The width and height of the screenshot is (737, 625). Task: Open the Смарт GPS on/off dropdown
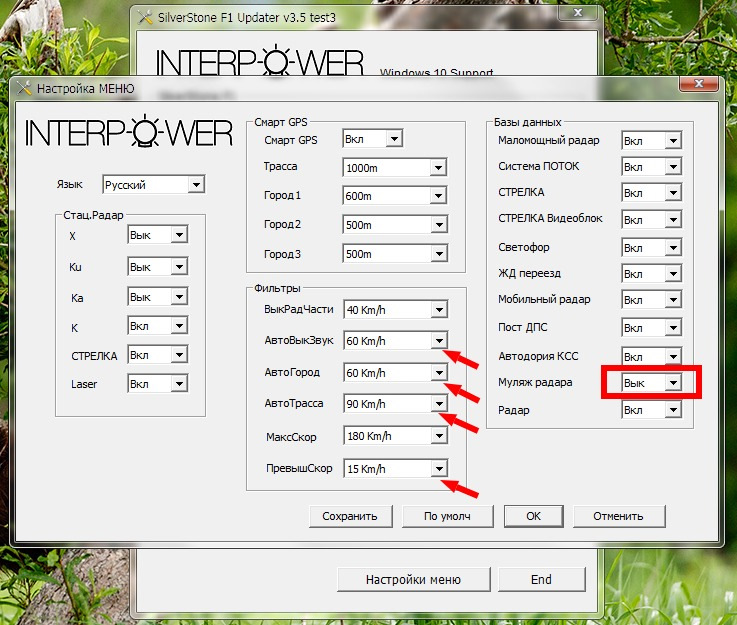click(372, 139)
